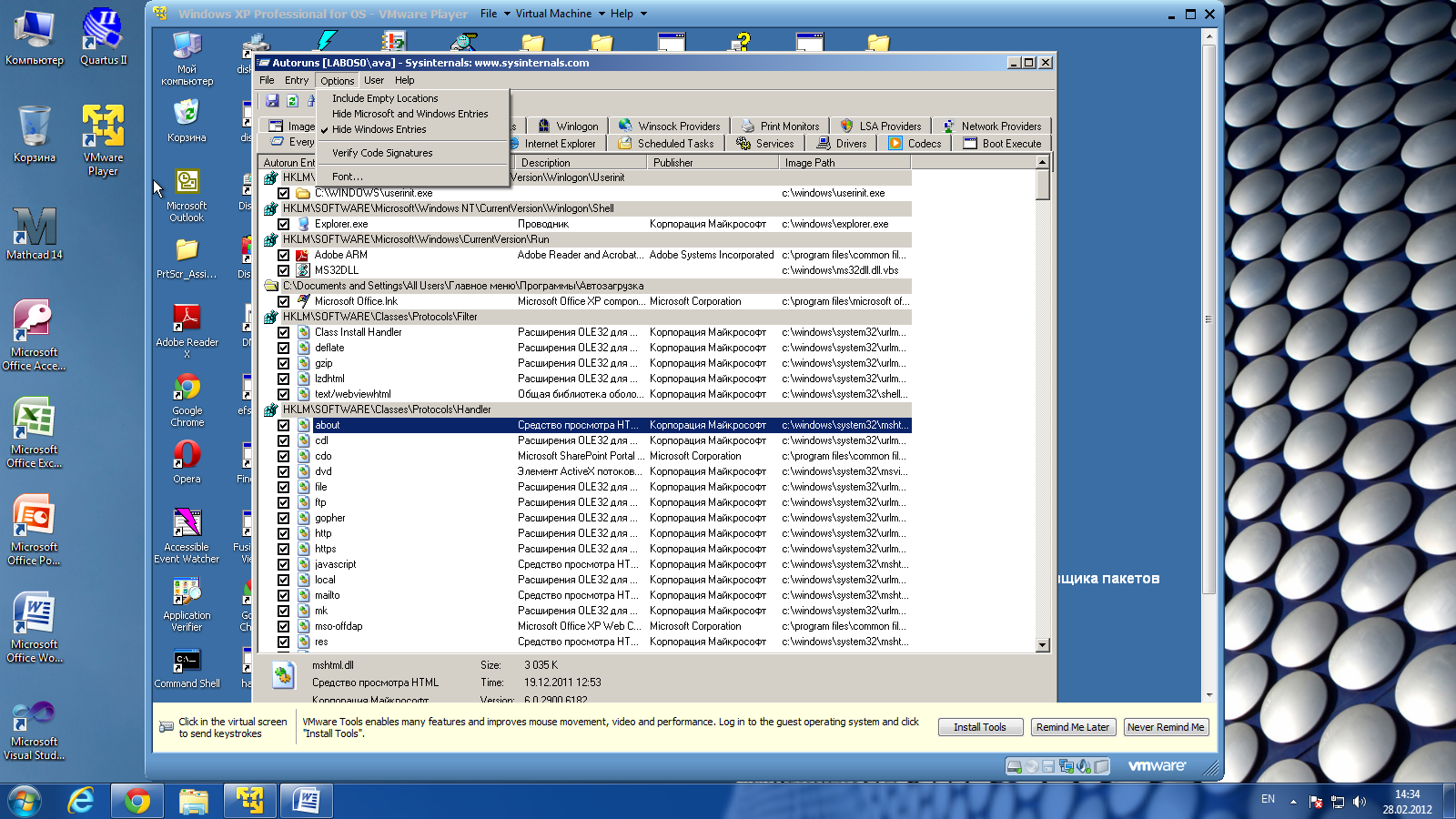
Task: Switch to the Services tab
Action: pyautogui.click(x=765, y=144)
